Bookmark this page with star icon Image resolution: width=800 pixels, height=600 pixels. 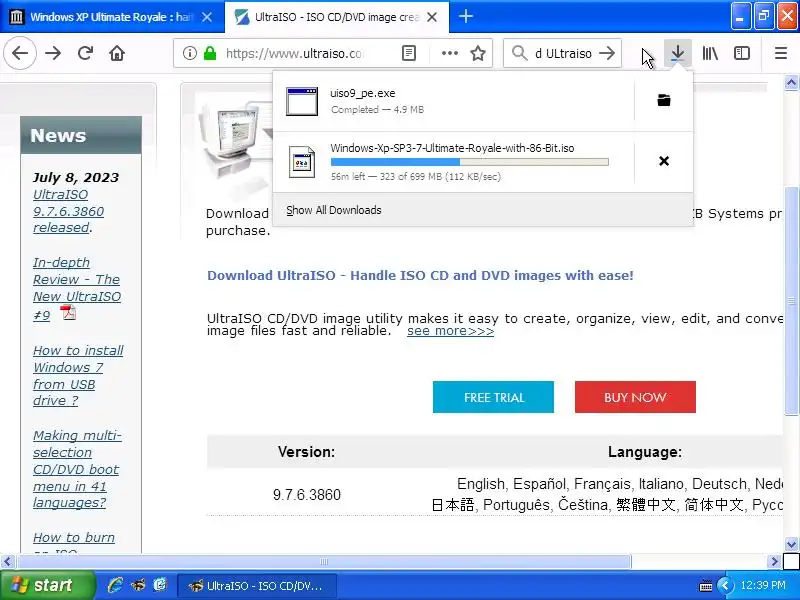click(x=478, y=53)
